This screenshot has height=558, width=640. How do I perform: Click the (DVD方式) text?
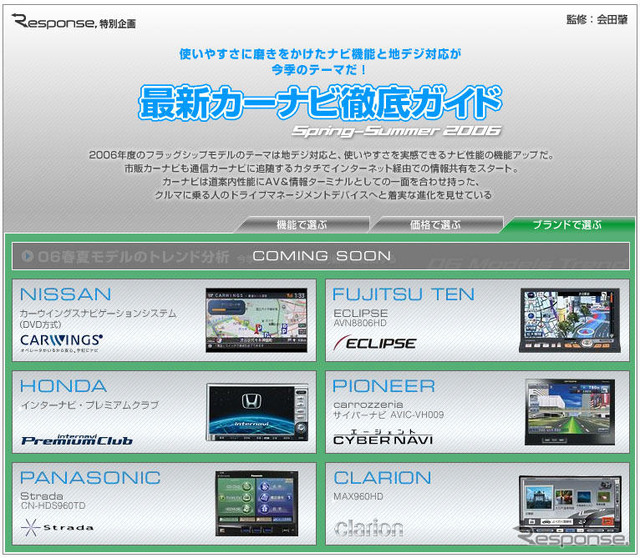click(x=40, y=325)
